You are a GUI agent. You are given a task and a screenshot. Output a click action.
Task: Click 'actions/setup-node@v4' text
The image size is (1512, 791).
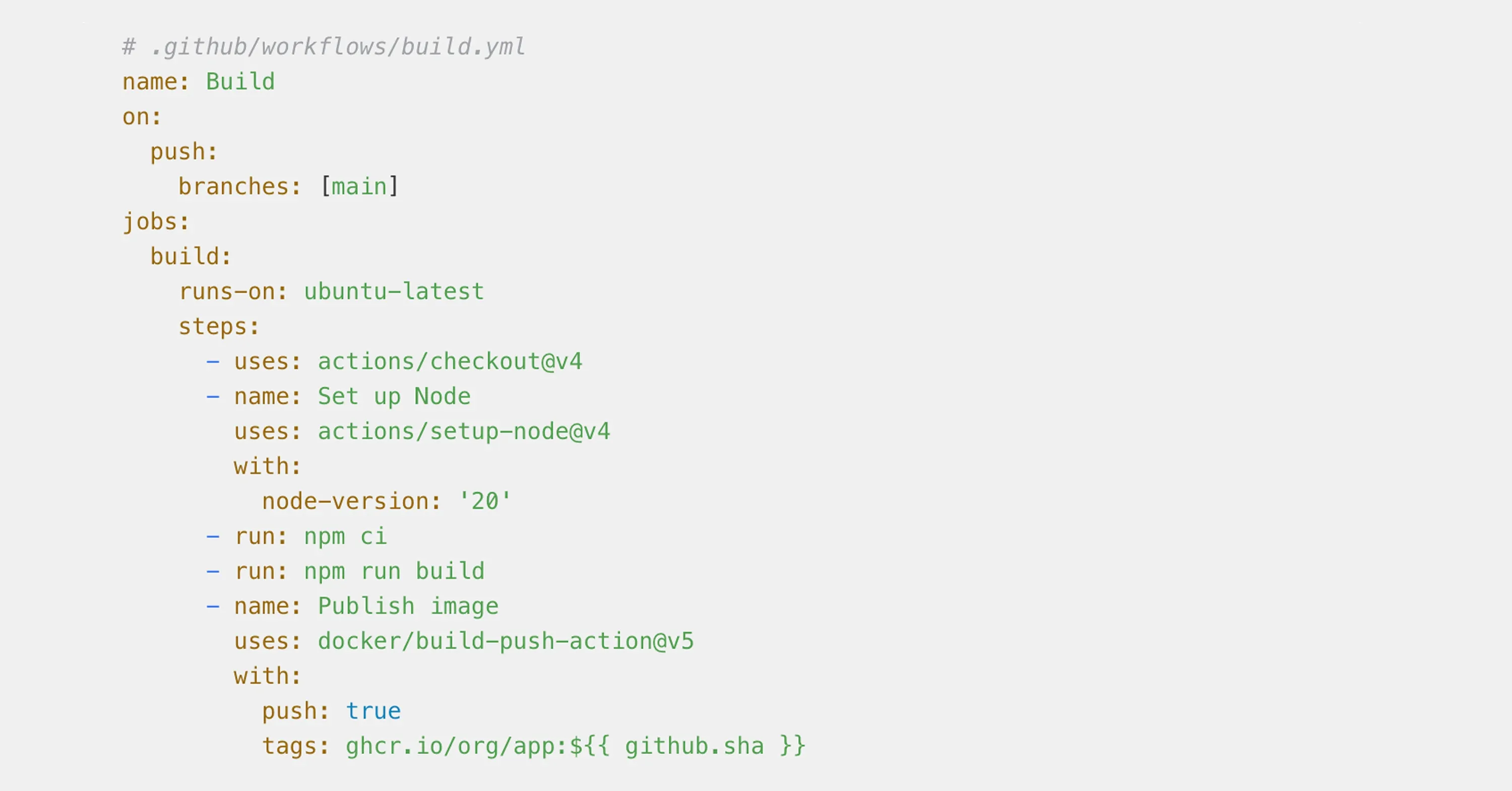pyautogui.click(x=464, y=431)
